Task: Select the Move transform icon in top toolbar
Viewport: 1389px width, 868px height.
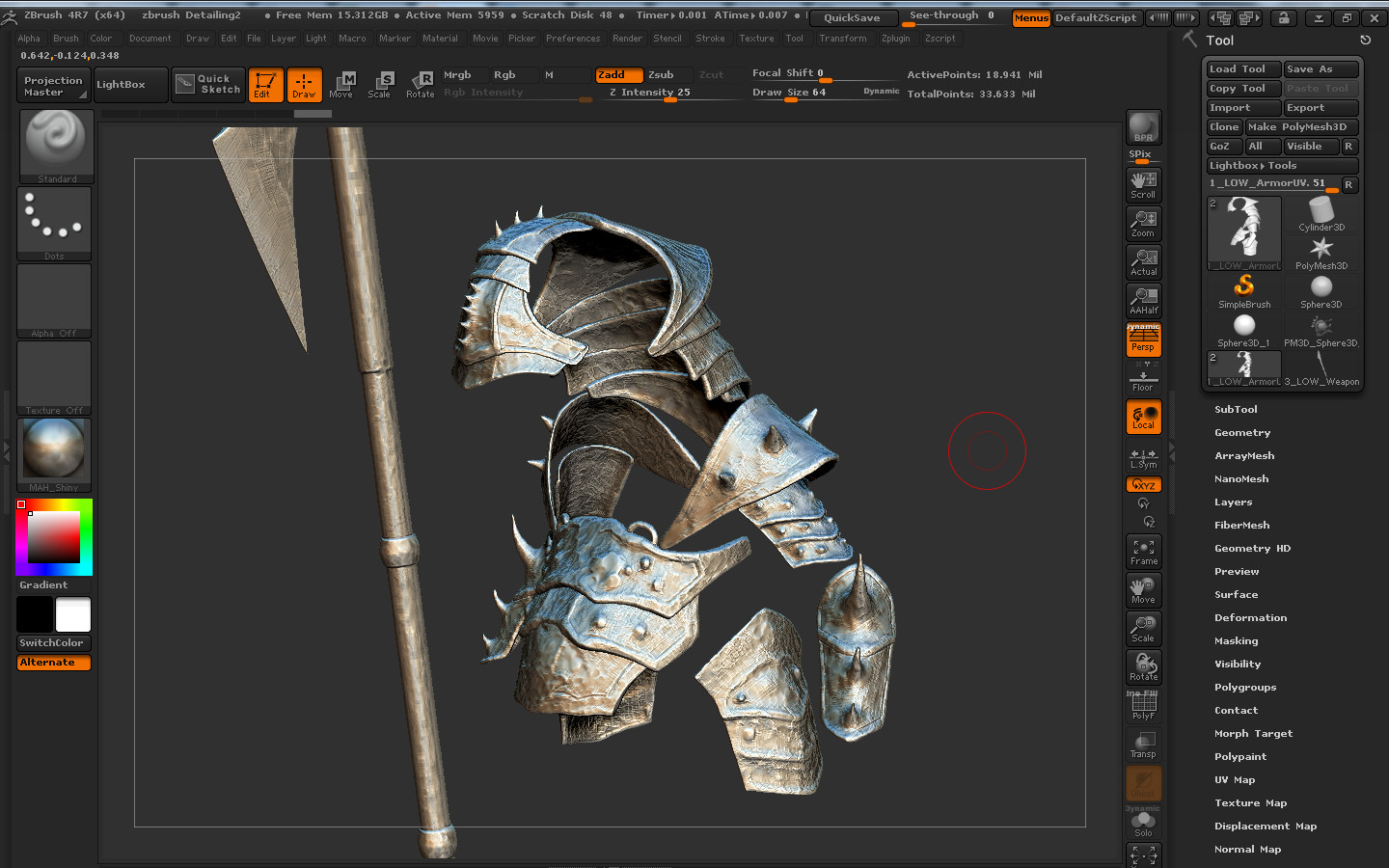Action: point(341,85)
